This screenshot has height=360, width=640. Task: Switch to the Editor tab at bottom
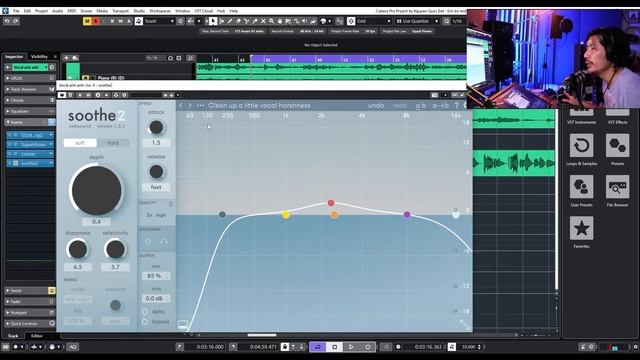37,336
